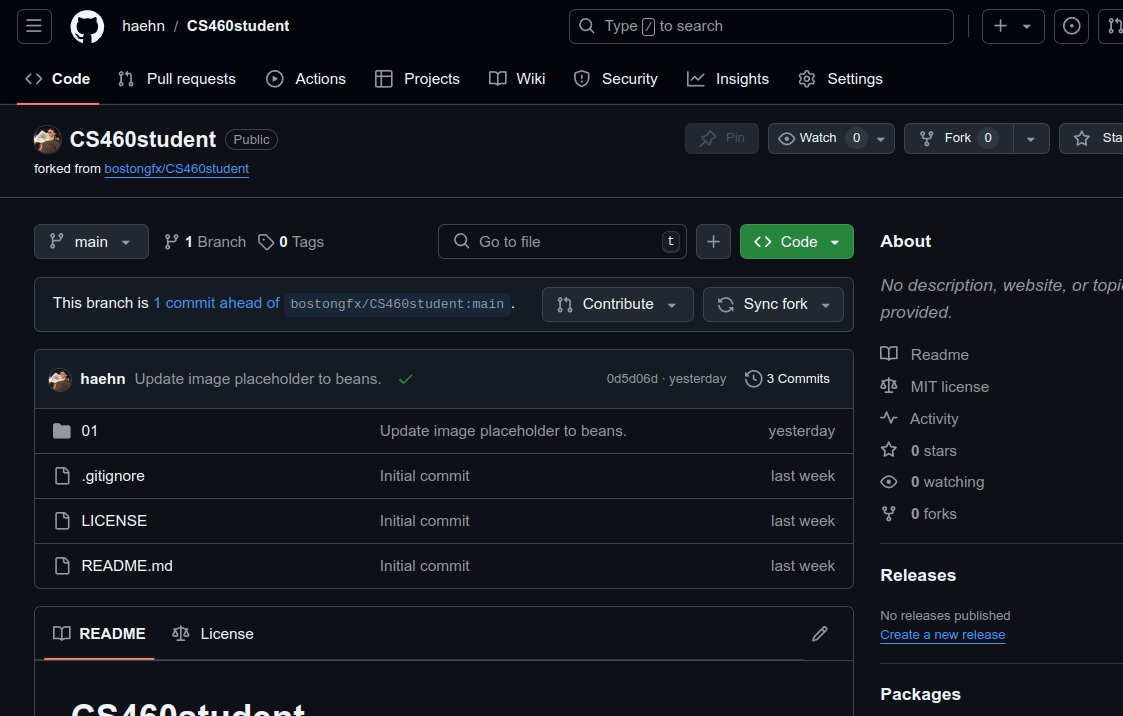View the 3 Commits history
This screenshot has height=716, width=1123.
pyautogui.click(x=787, y=379)
